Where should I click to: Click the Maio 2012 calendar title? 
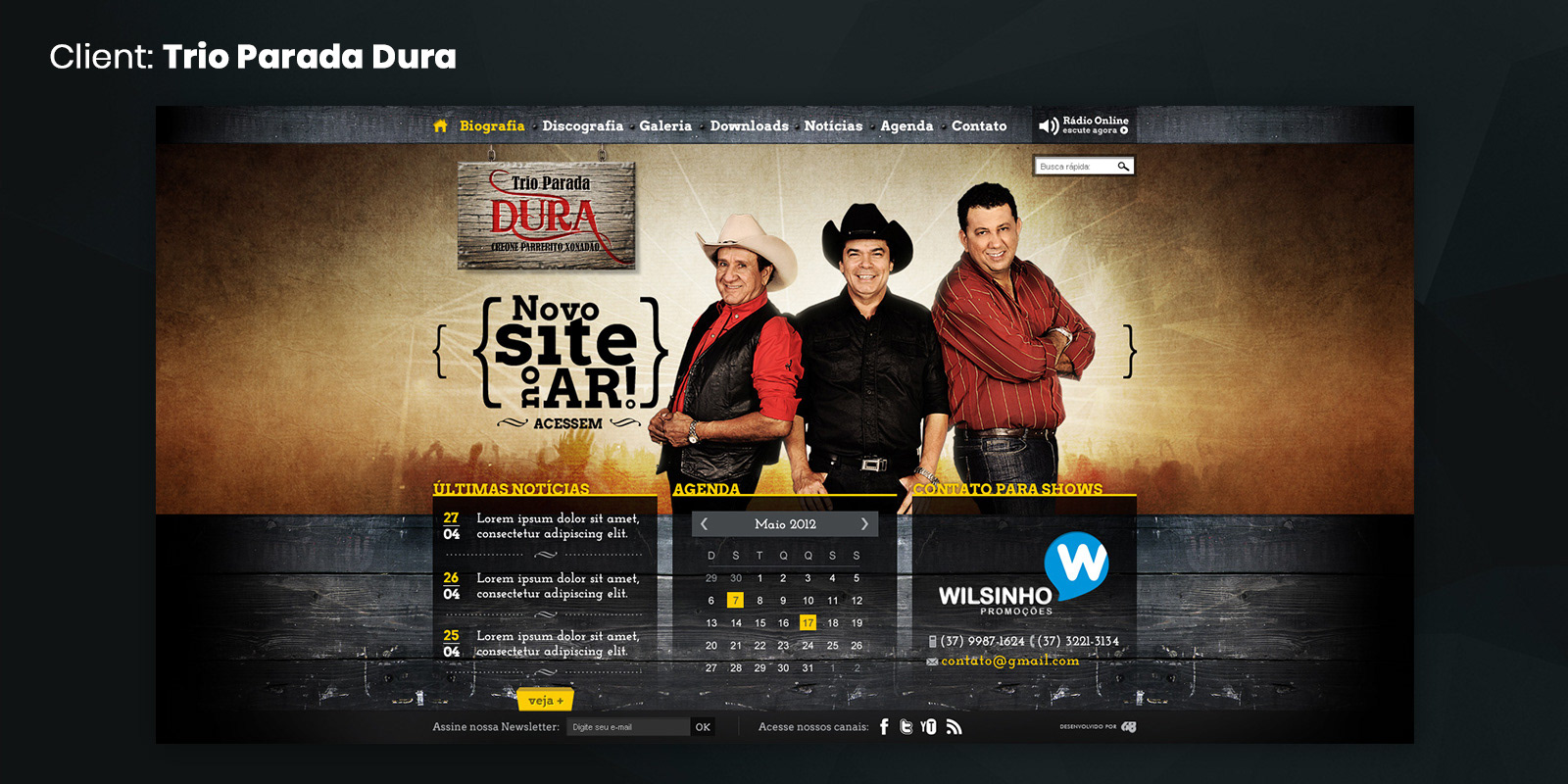click(x=785, y=524)
